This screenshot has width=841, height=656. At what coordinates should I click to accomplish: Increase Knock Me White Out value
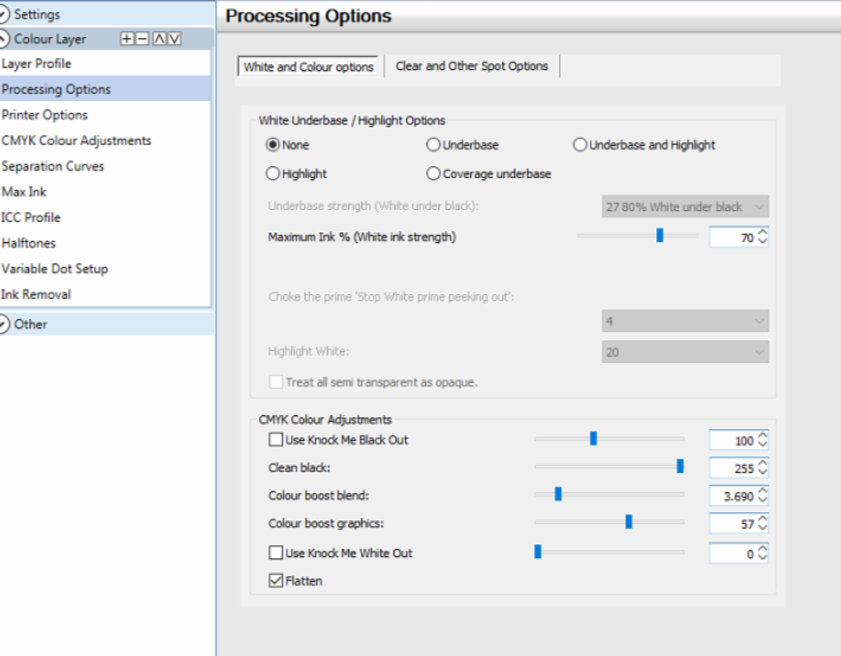pyautogui.click(x=763, y=549)
